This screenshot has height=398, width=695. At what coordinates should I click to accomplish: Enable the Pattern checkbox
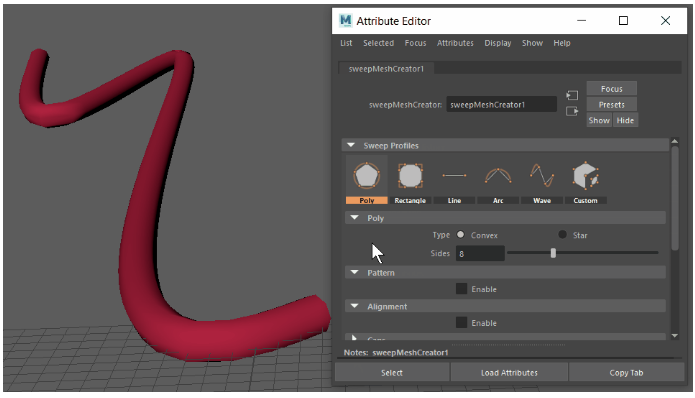click(x=461, y=289)
